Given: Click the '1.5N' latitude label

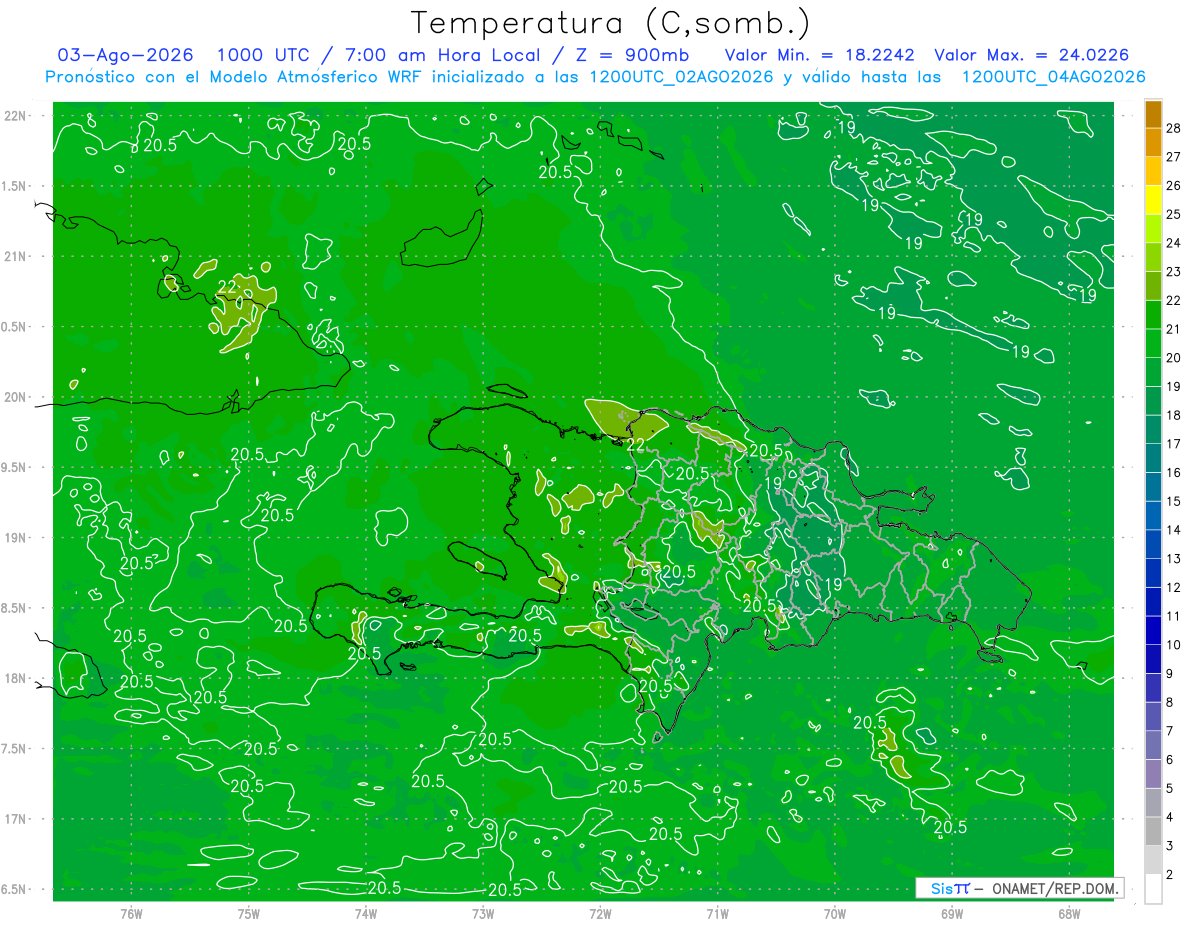Looking at the screenshot, I should [x=14, y=186].
